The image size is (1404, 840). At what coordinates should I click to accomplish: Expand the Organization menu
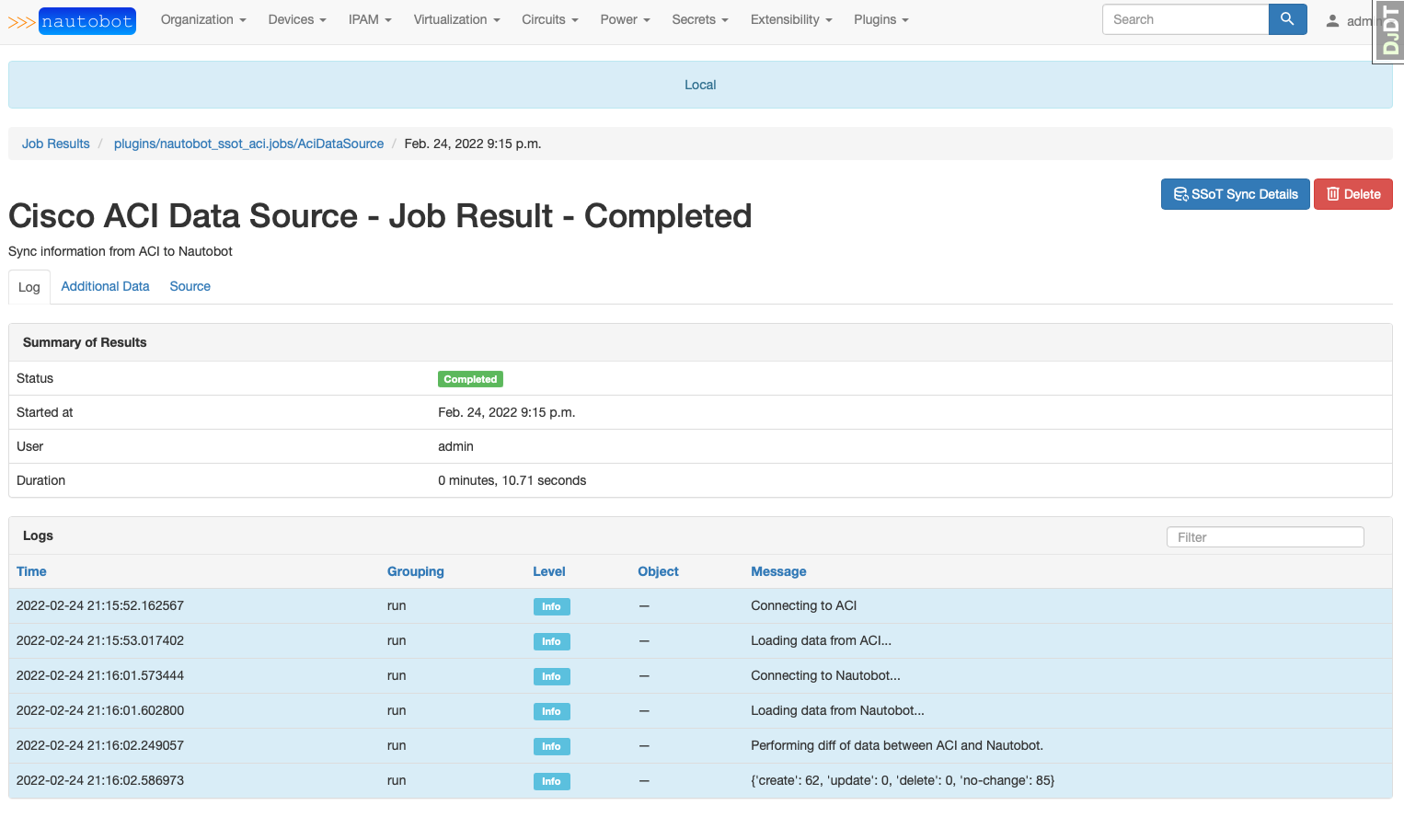click(x=203, y=19)
